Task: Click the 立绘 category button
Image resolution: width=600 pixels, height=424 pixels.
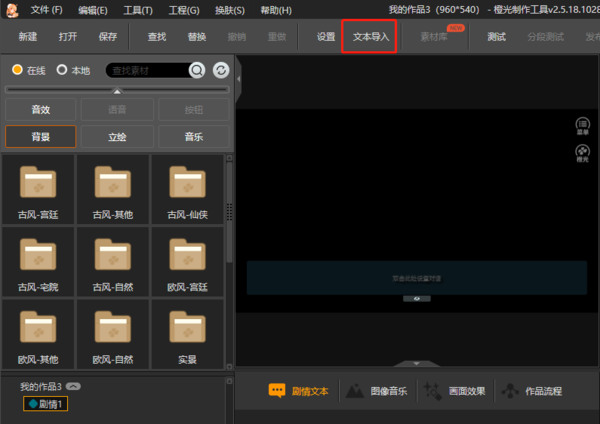Action: [117, 136]
